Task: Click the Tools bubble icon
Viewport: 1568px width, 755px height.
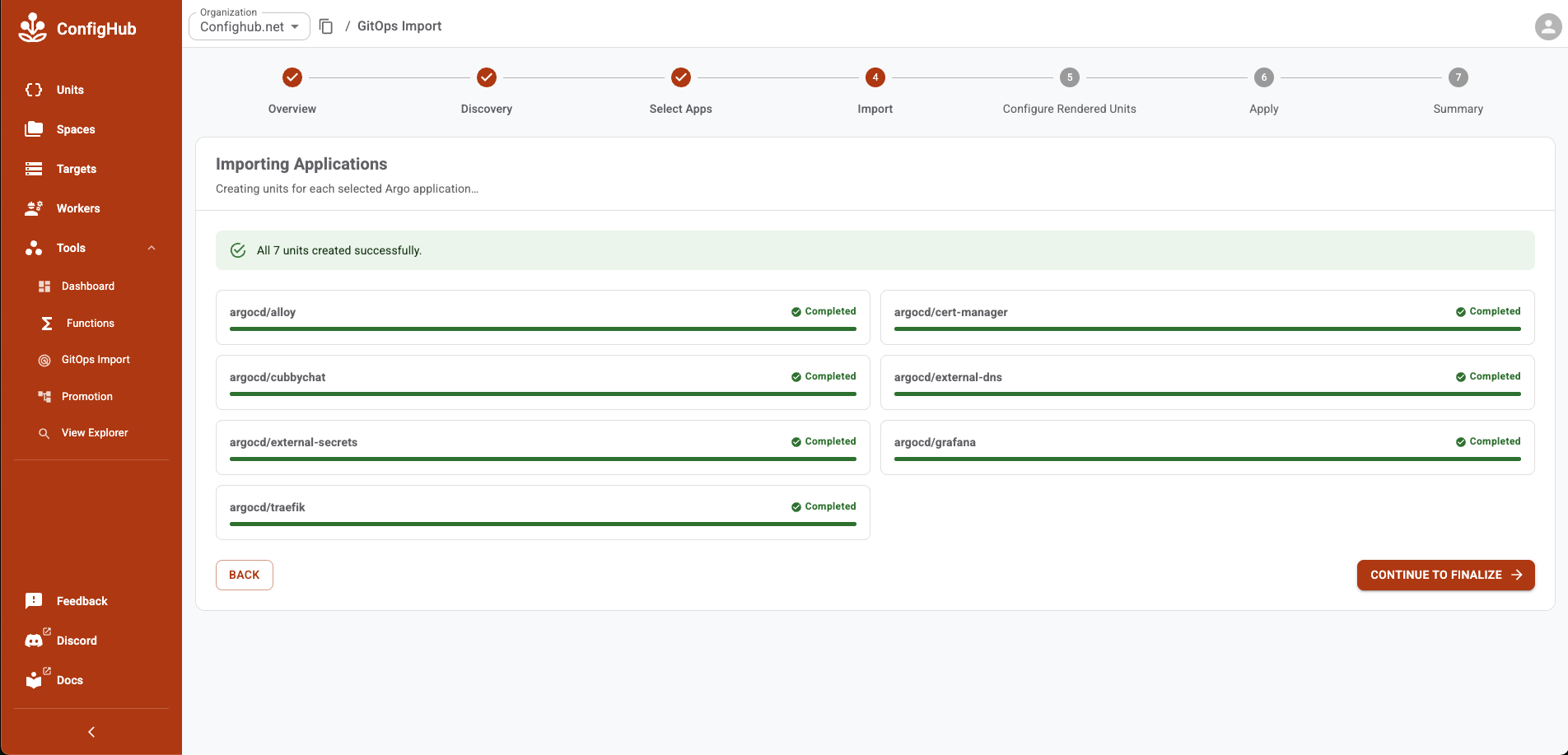Action: click(34, 248)
